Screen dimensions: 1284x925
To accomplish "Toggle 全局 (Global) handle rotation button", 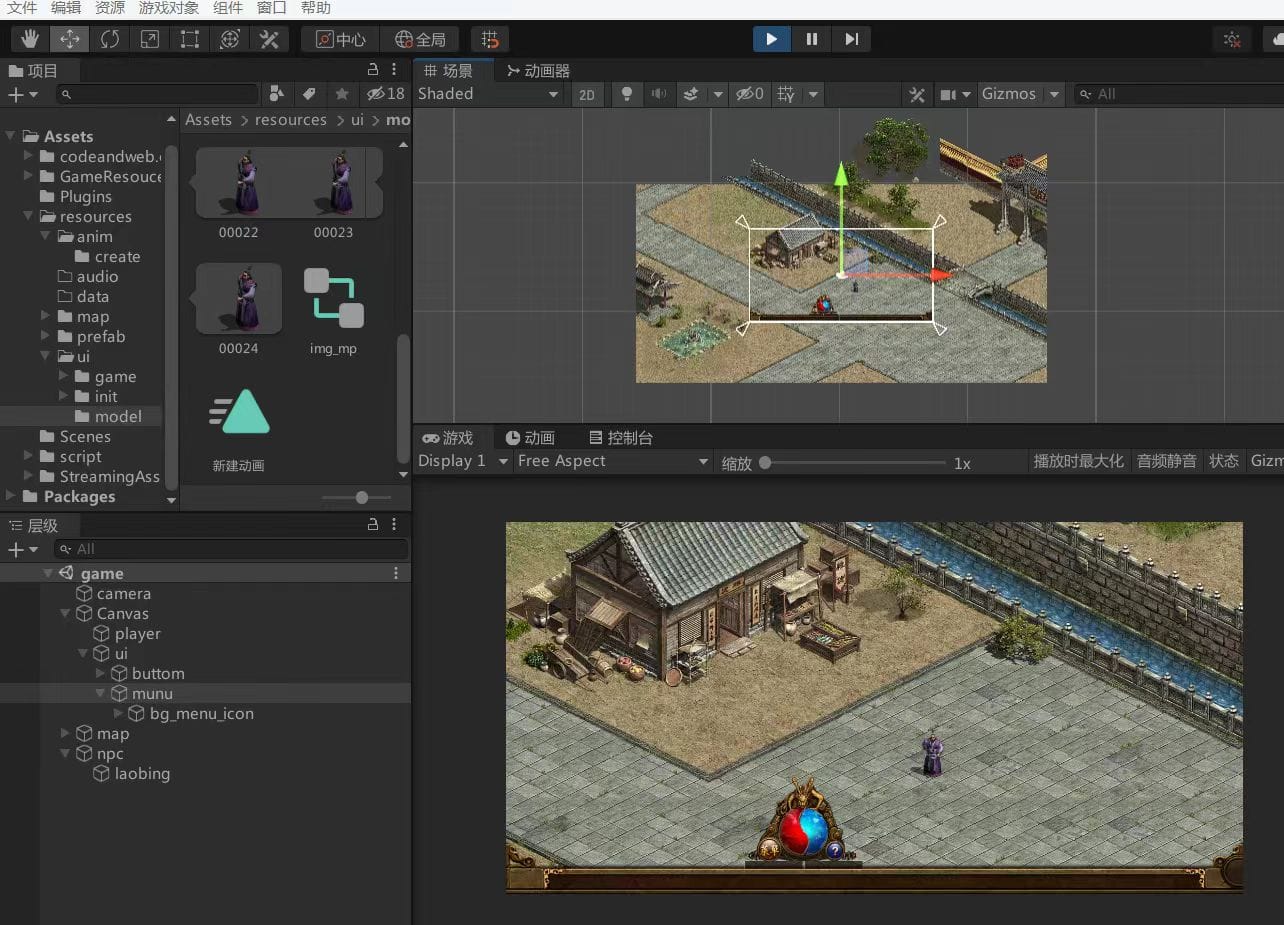I will (x=420, y=39).
